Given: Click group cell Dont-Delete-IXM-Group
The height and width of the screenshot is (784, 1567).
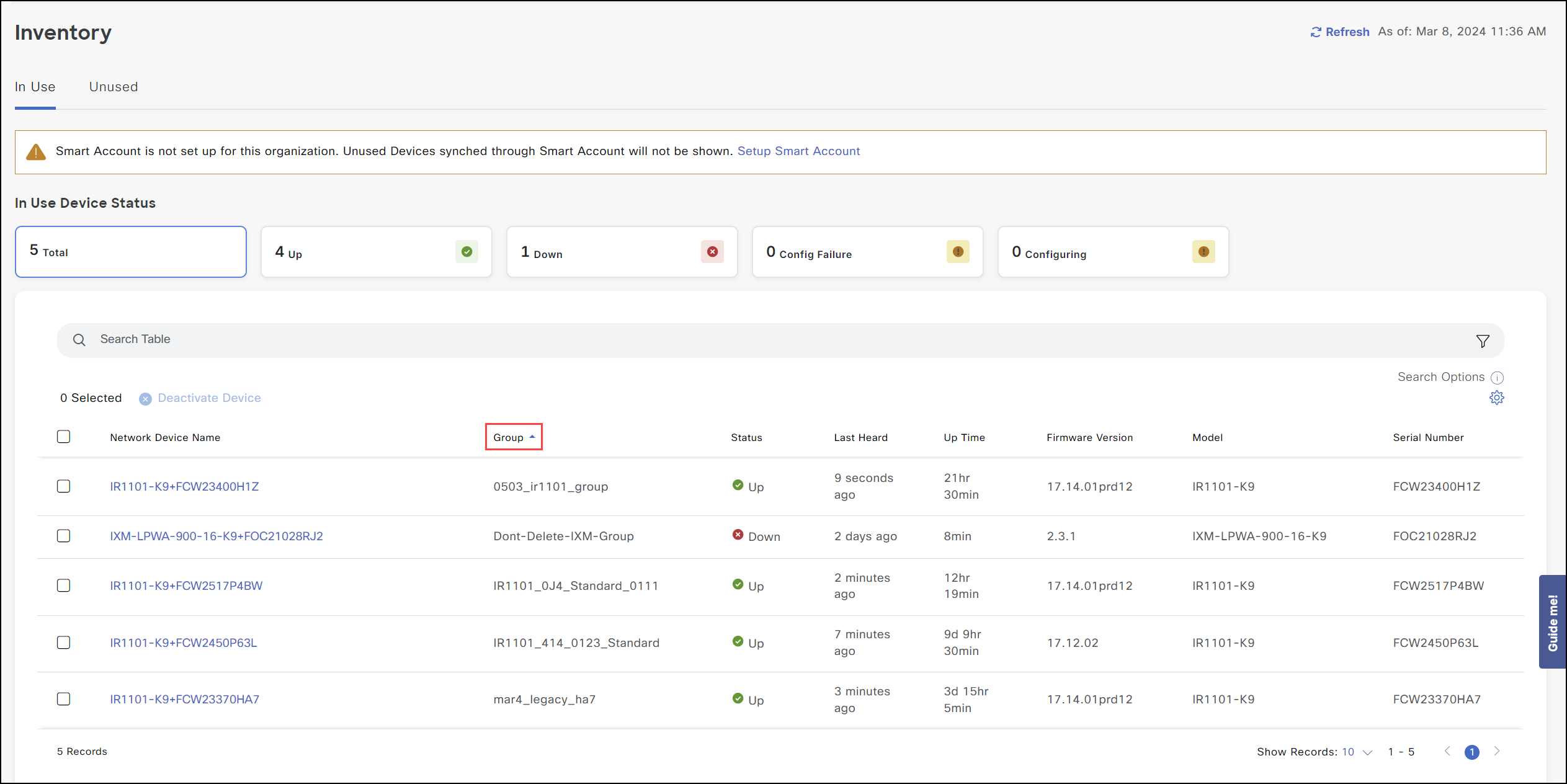Looking at the screenshot, I should (563, 537).
